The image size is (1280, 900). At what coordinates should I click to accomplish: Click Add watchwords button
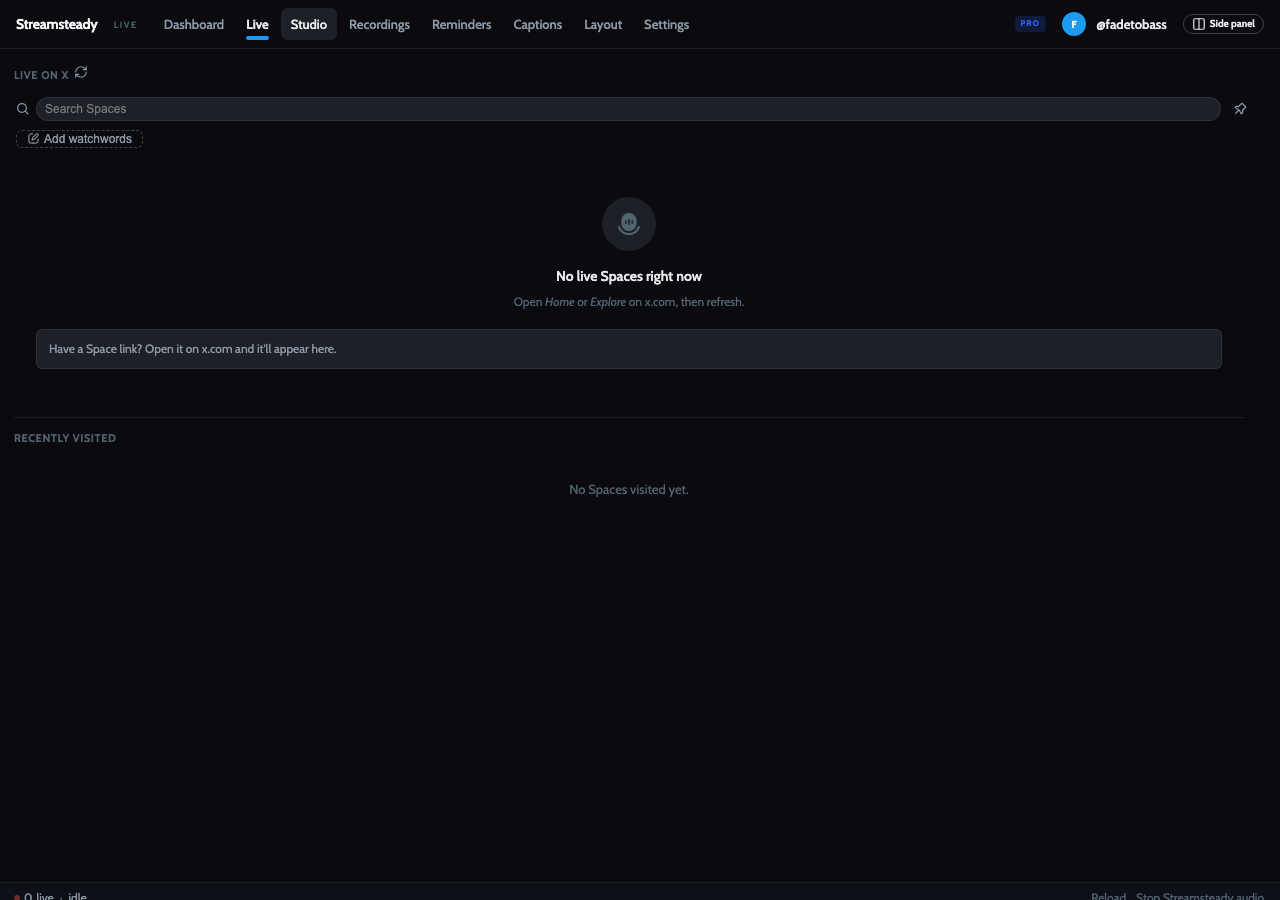coord(79,139)
